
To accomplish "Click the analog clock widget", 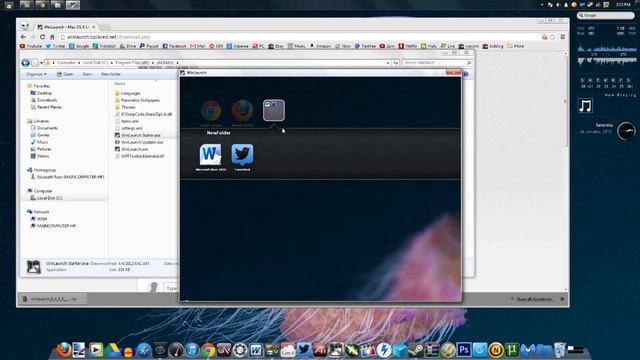I will 626,131.
